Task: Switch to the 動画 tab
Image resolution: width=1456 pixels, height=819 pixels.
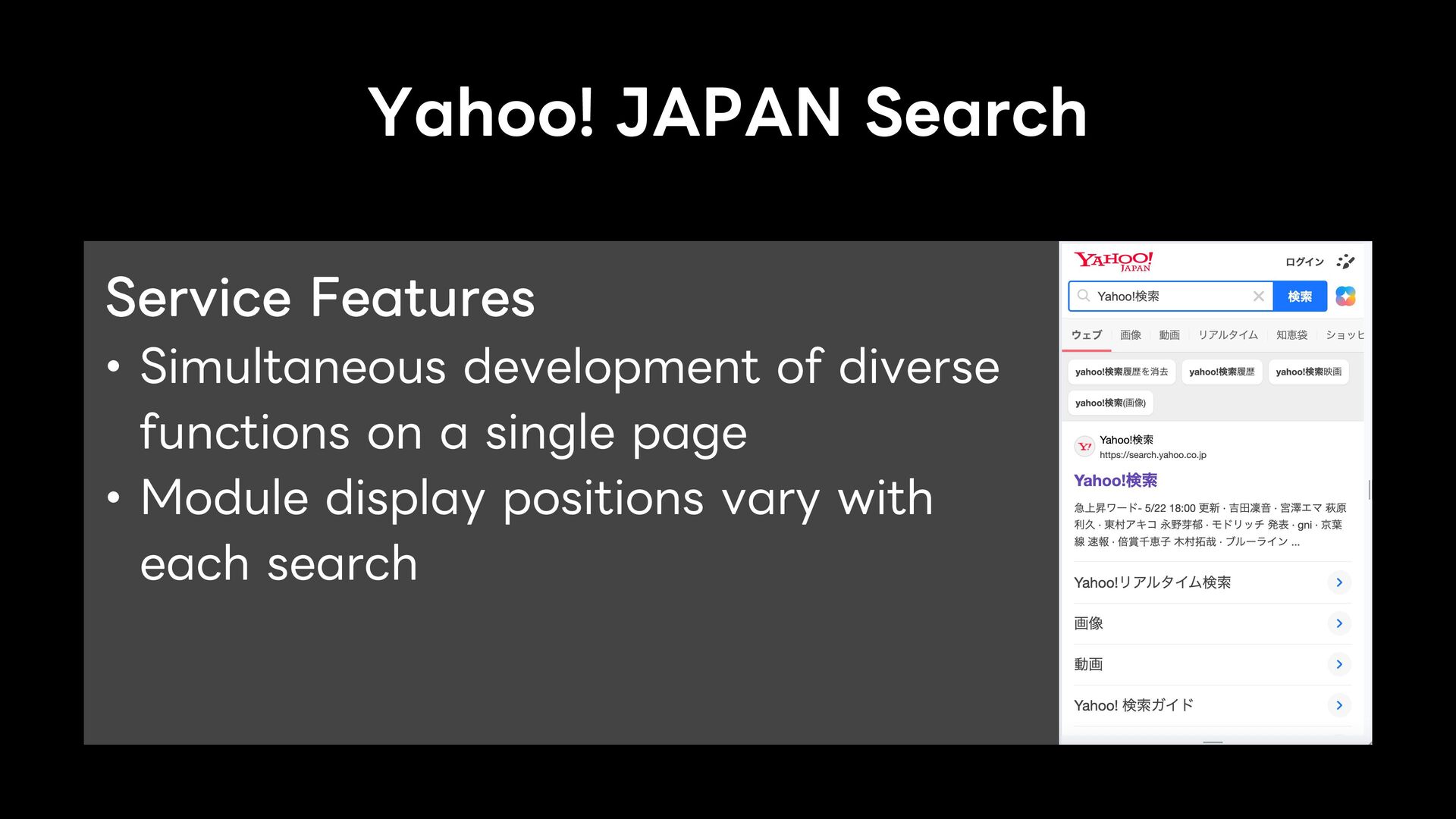Action: (x=1169, y=334)
